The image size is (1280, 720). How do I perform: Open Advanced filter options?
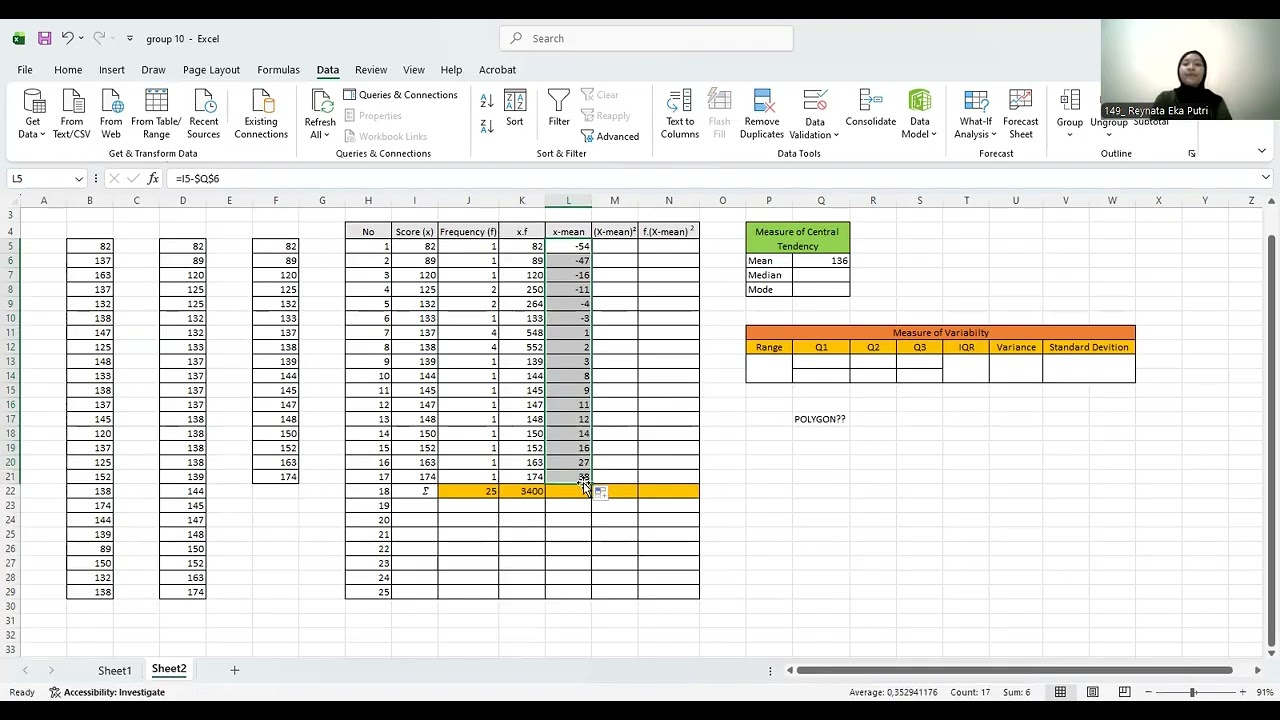[x=610, y=136]
